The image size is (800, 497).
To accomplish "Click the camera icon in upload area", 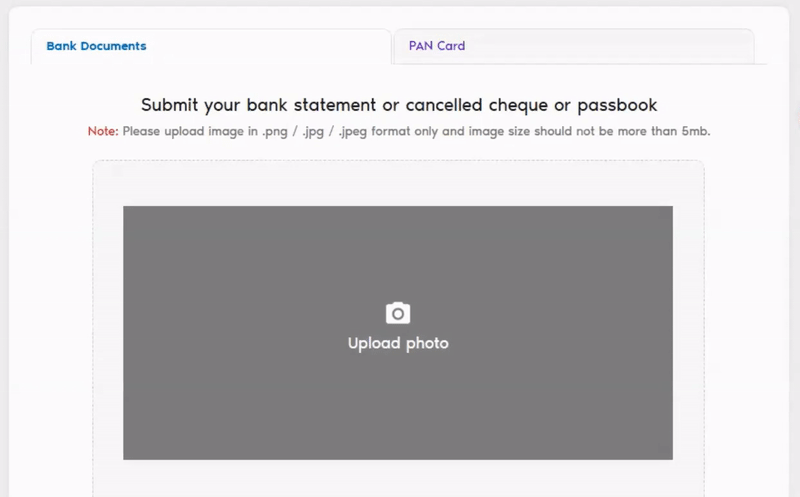I will [x=398, y=313].
